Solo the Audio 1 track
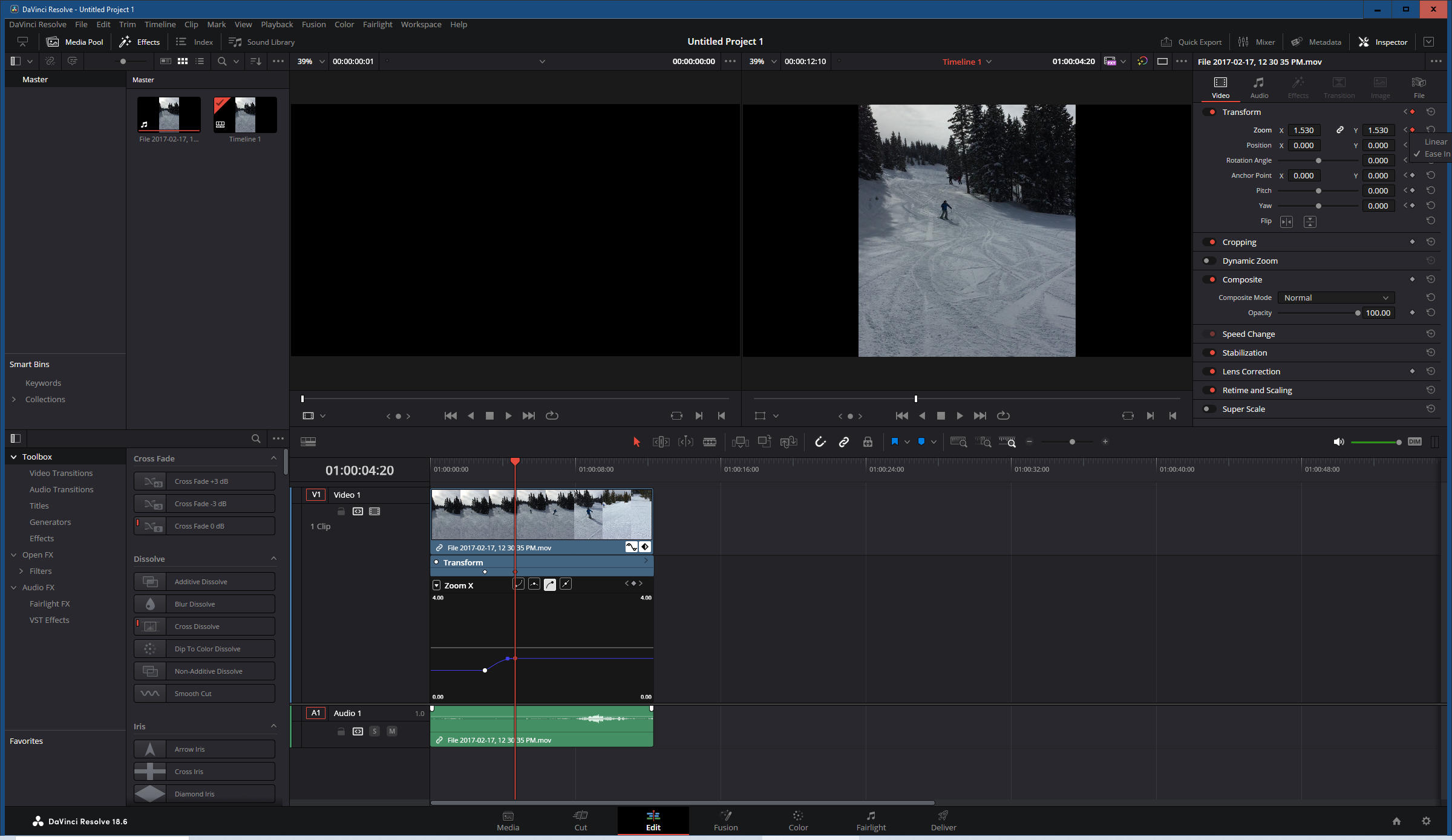Image resolution: width=1452 pixels, height=840 pixels. coord(374,731)
